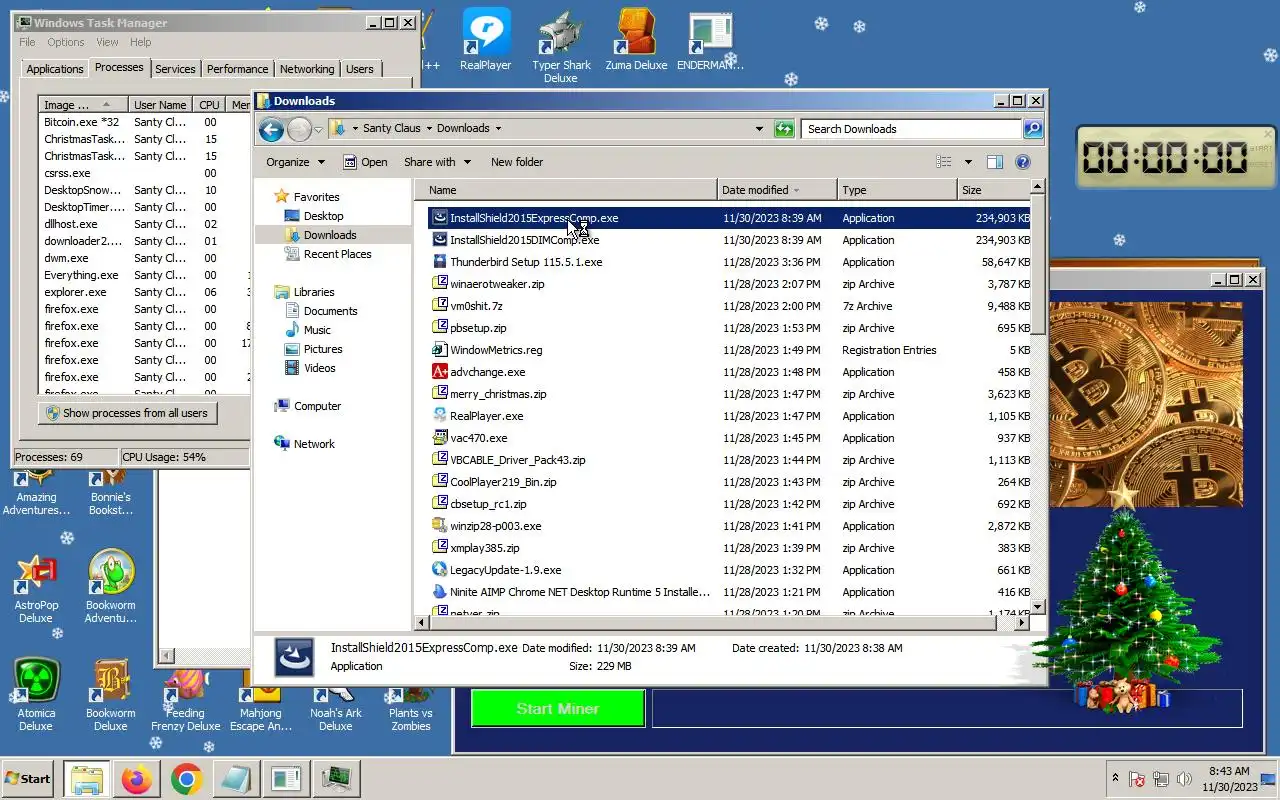The height and width of the screenshot is (800, 1280).
Task: Open Typer Shark Deluxe desktop icon
Action: coord(561,45)
